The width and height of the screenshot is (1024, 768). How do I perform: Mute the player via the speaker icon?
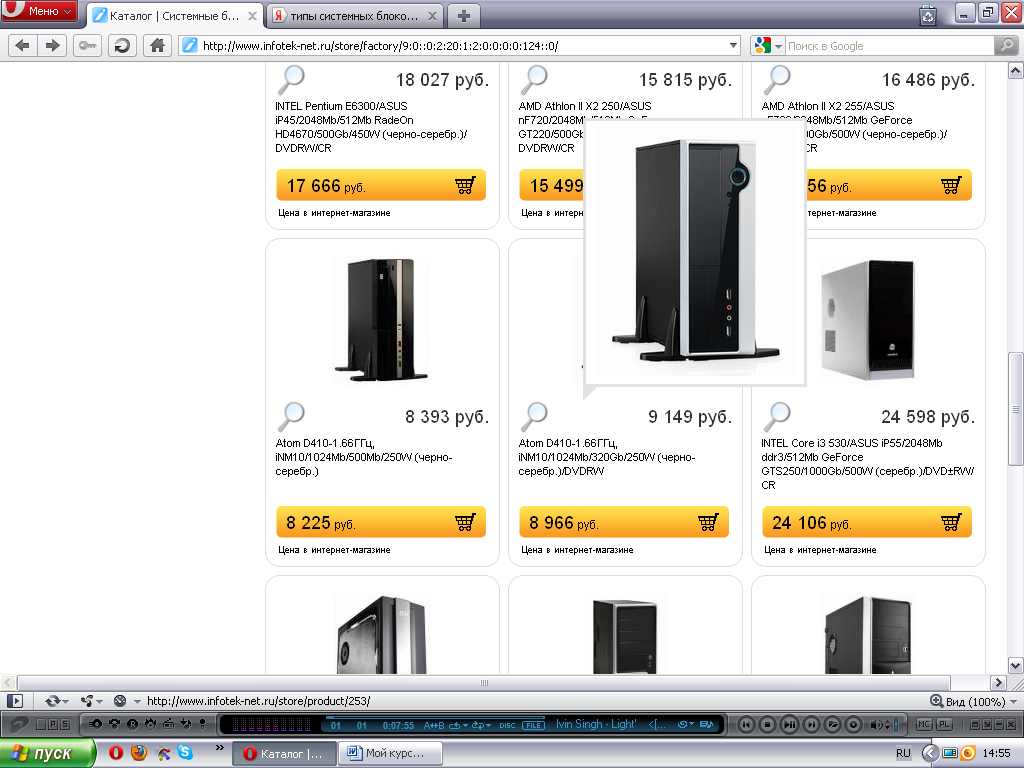tap(876, 724)
